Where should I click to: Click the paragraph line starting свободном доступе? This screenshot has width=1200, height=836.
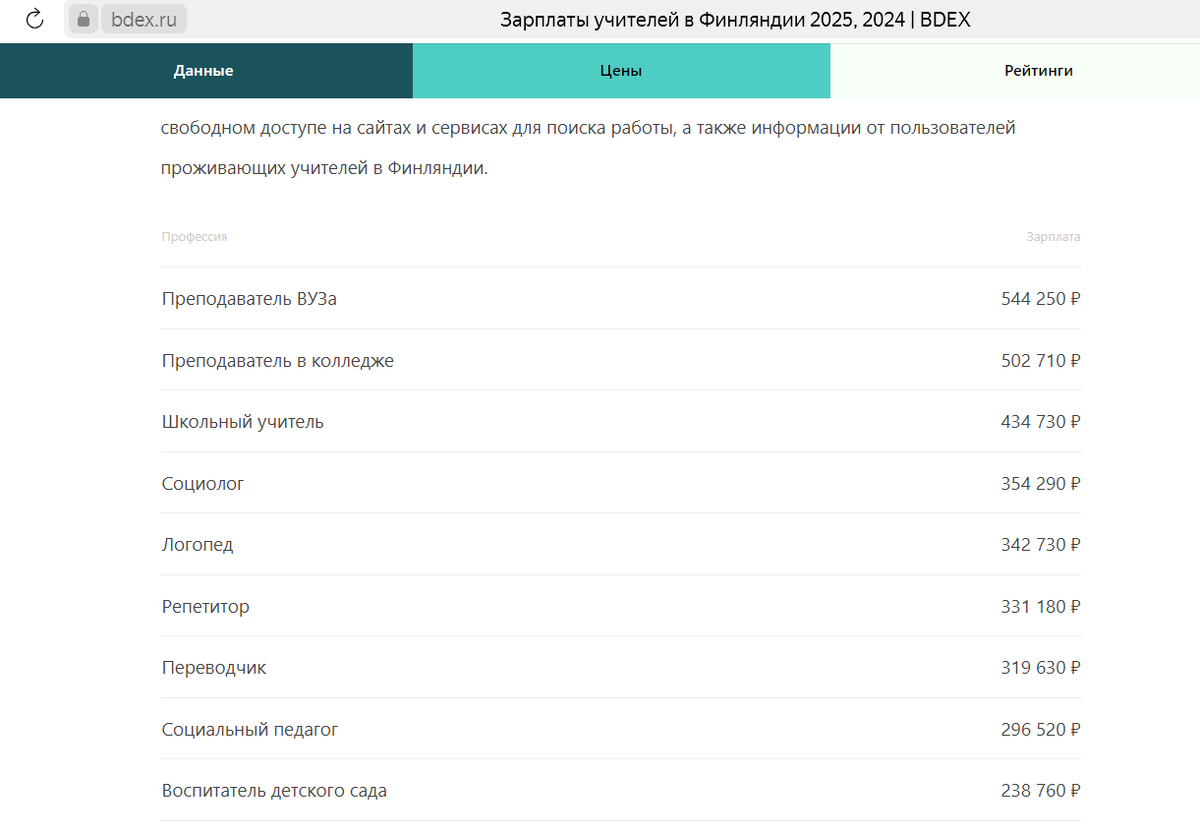[588, 128]
